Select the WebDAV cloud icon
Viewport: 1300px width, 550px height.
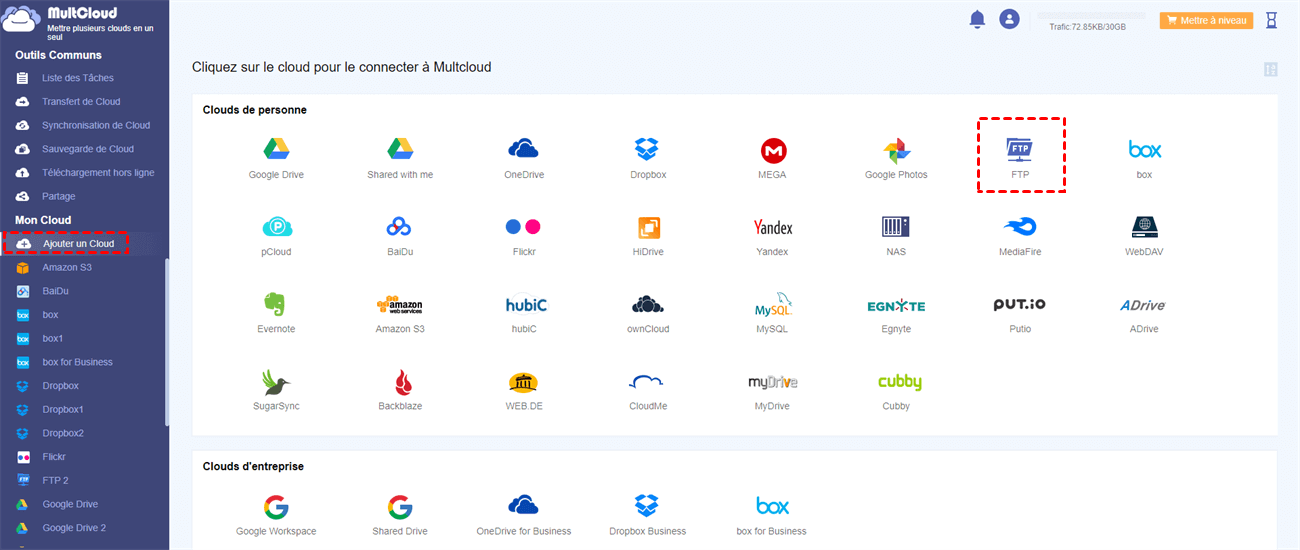click(1144, 236)
